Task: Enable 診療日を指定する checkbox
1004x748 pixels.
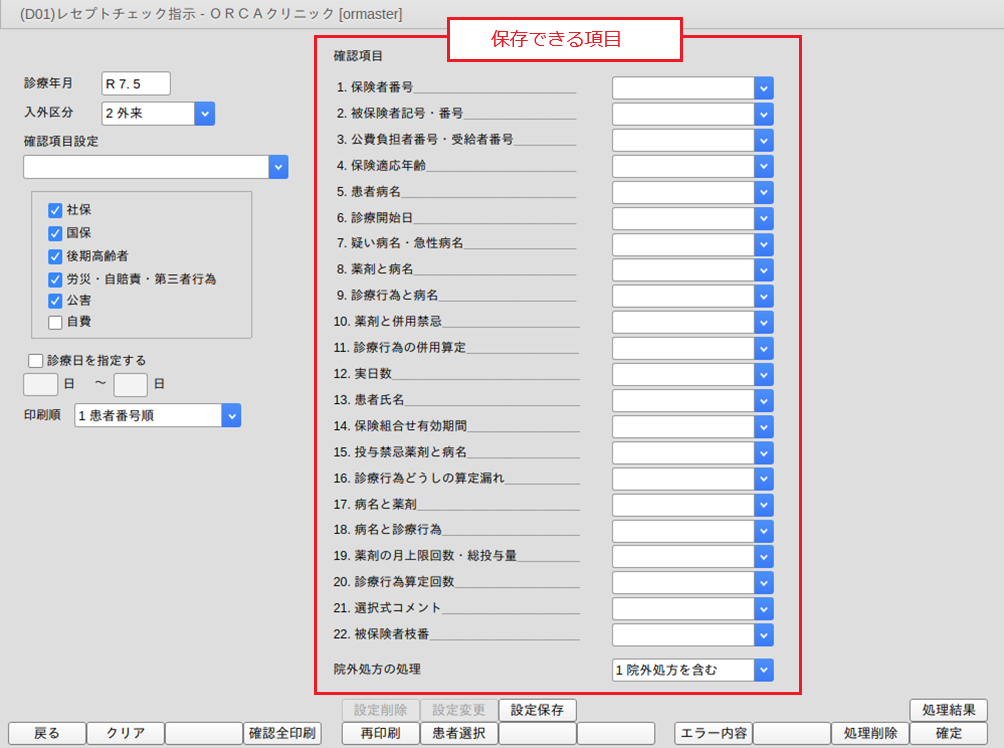Action: pyautogui.click(x=36, y=360)
